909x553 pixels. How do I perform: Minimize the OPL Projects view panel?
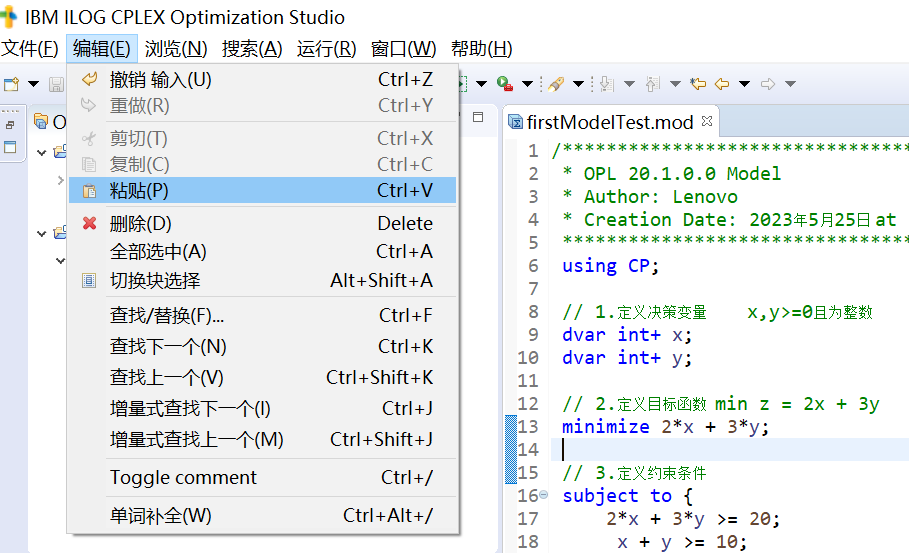(478, 117)
